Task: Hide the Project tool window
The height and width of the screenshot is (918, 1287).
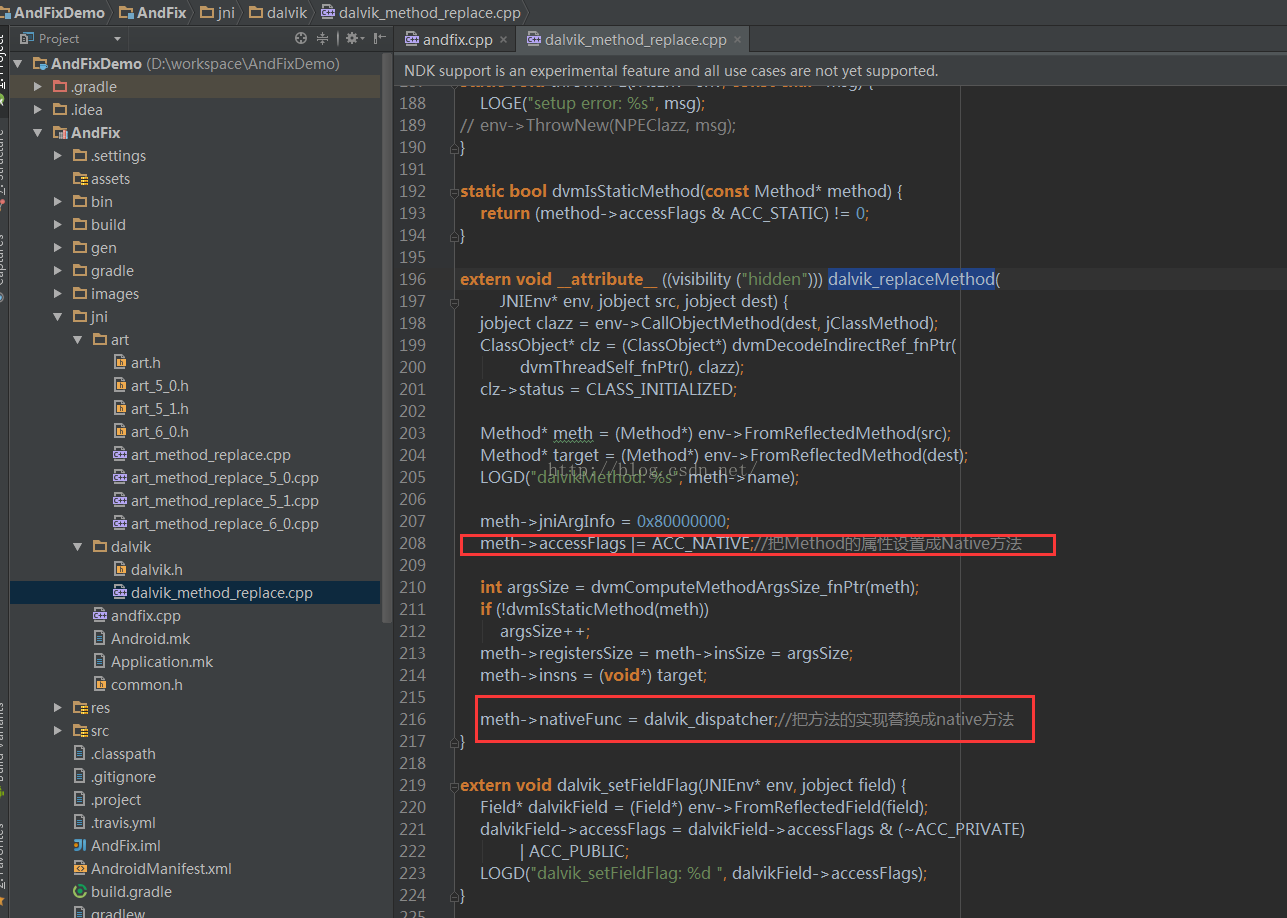Action: coord(379,38)
